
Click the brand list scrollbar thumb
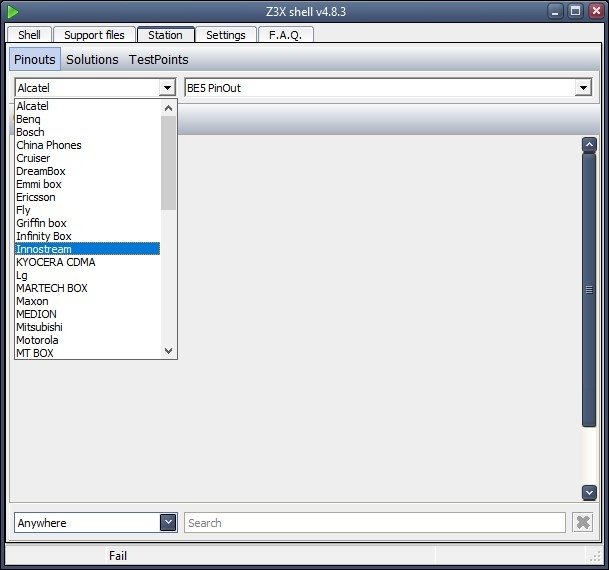tap(169, 163)
